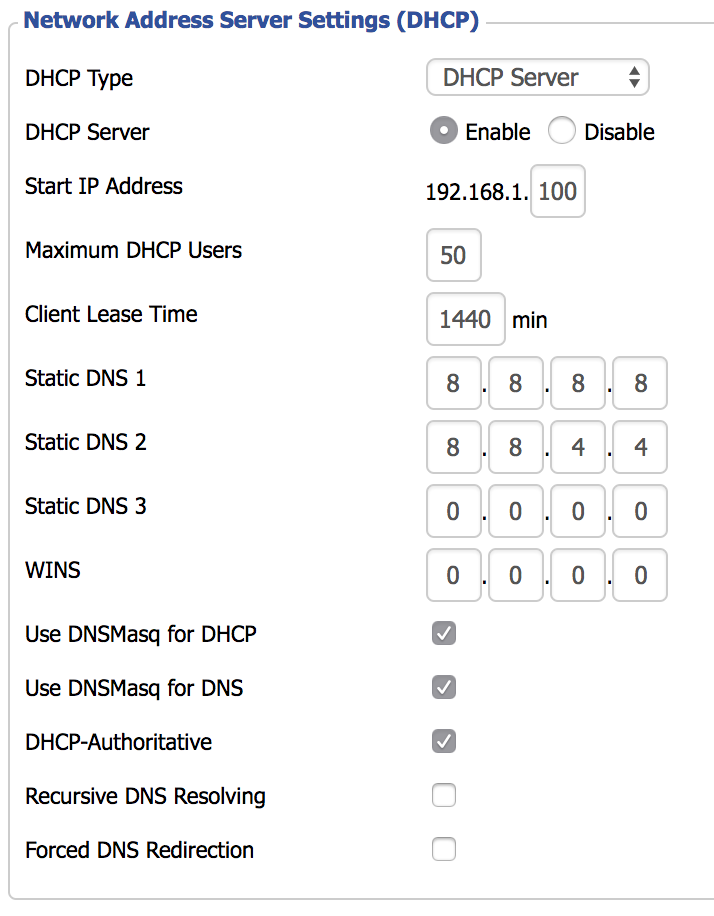Viewport: 714px width, 916px height.
Task: Enable Forced DNS Redirection
Action: pyautogui.click(x=444, y=849)
